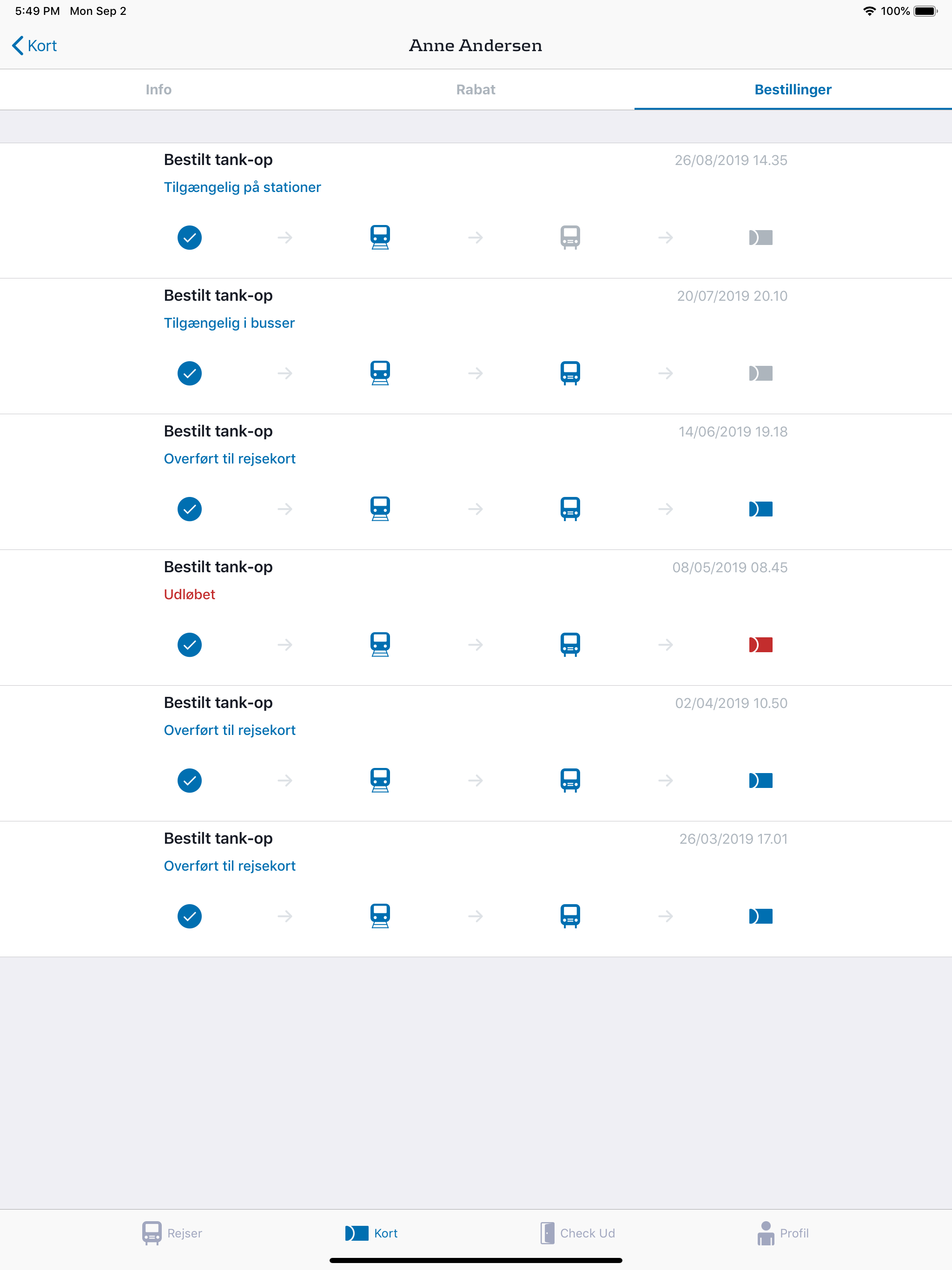Screen dimensions: 952x1270
Task: Open Rejser in the bottom tab bar
Action: (172, 1233)
